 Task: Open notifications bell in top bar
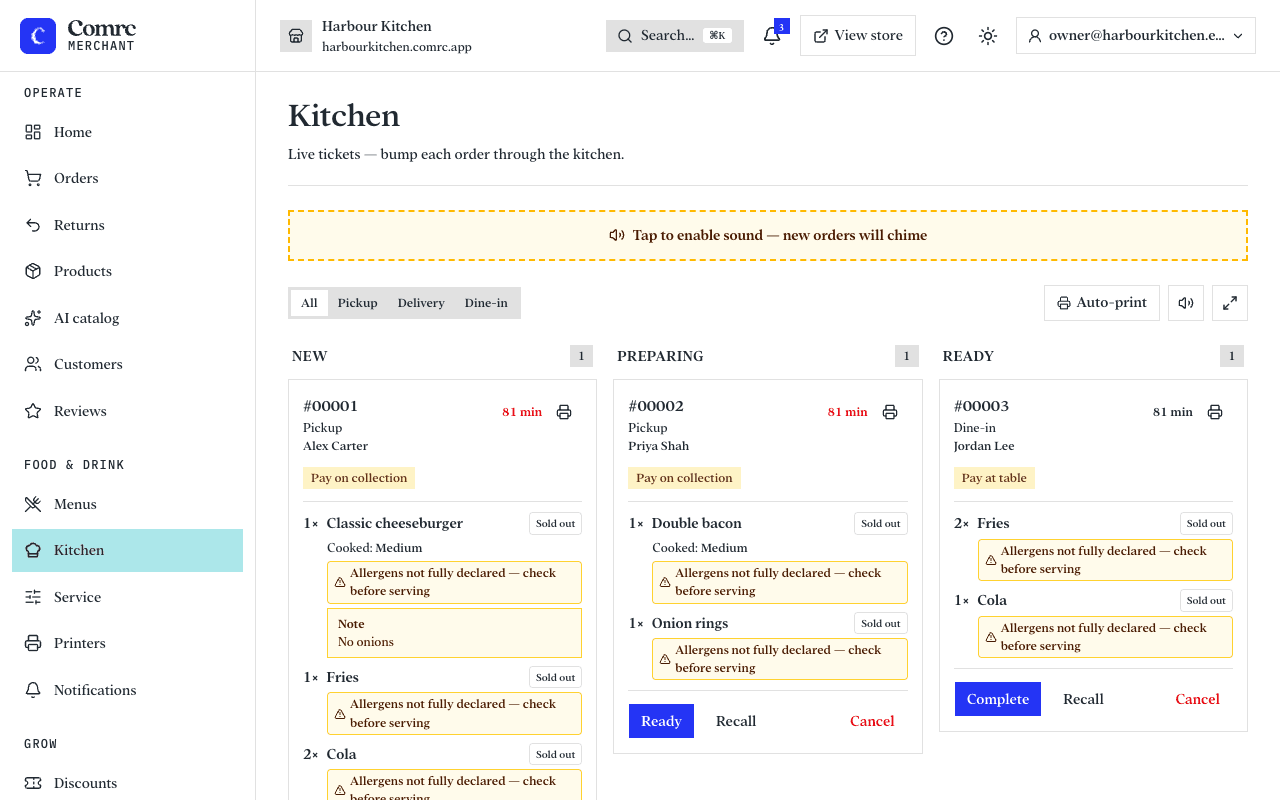(x=772, y=36)
